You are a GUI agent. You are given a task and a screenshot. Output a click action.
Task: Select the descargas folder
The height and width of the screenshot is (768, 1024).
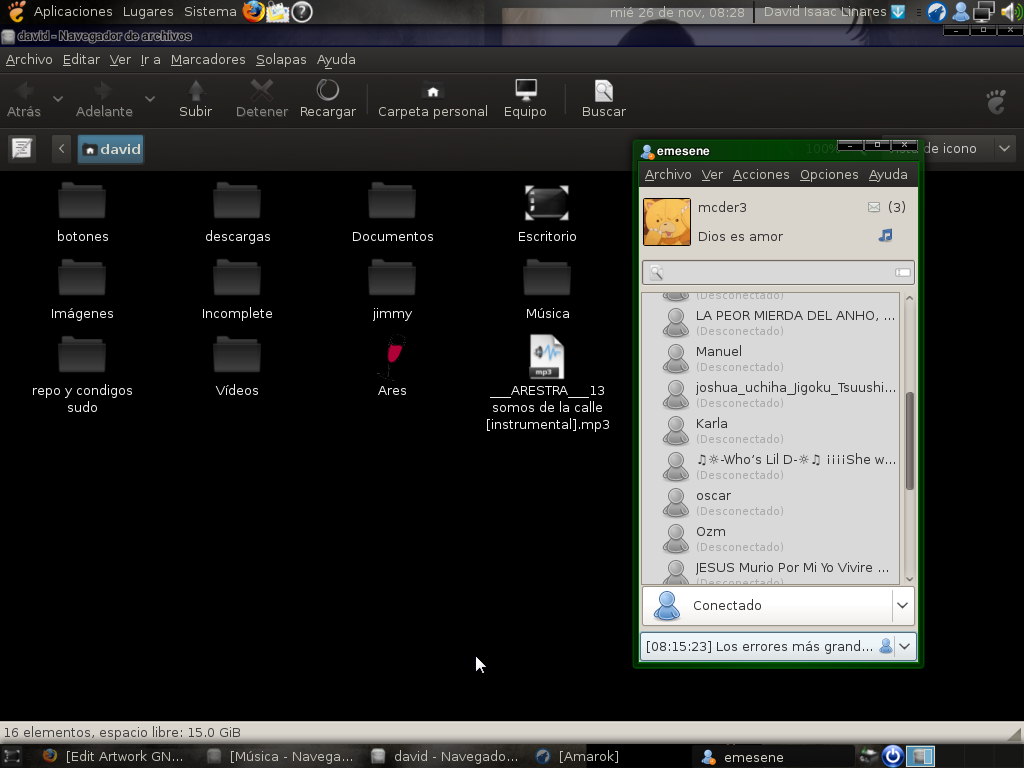coord(238,214)
